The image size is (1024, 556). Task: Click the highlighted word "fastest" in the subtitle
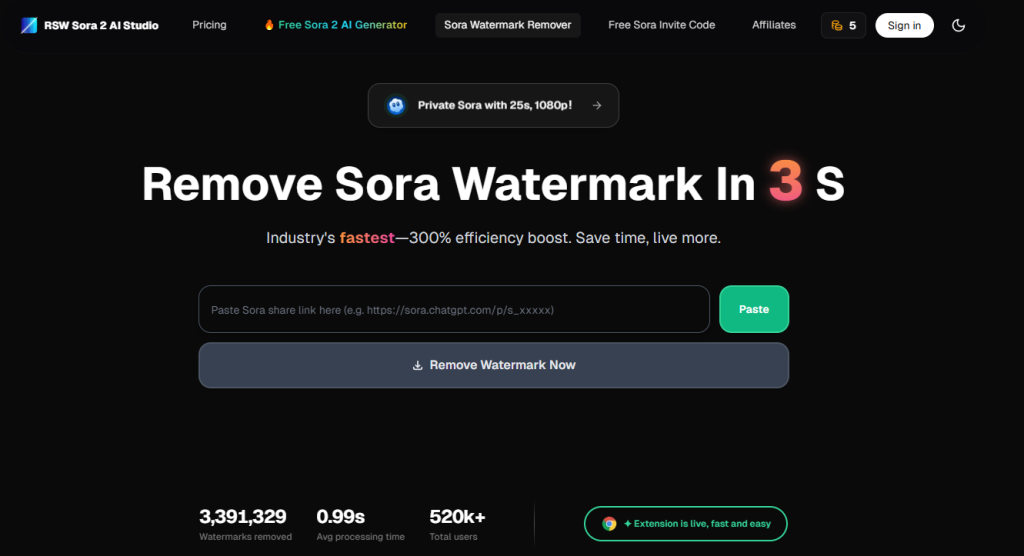click(x=367, y=238)
